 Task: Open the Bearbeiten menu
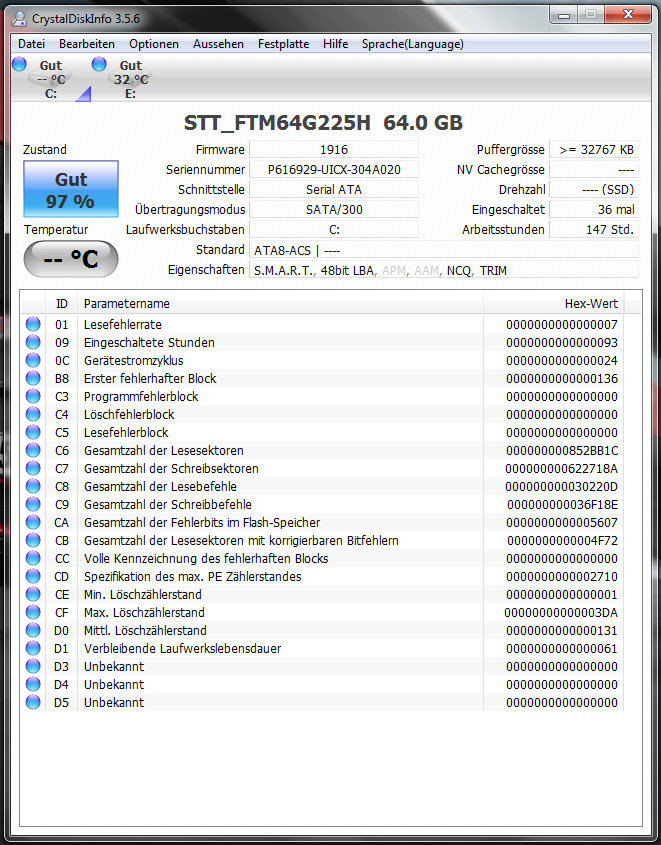pos(87,44)
